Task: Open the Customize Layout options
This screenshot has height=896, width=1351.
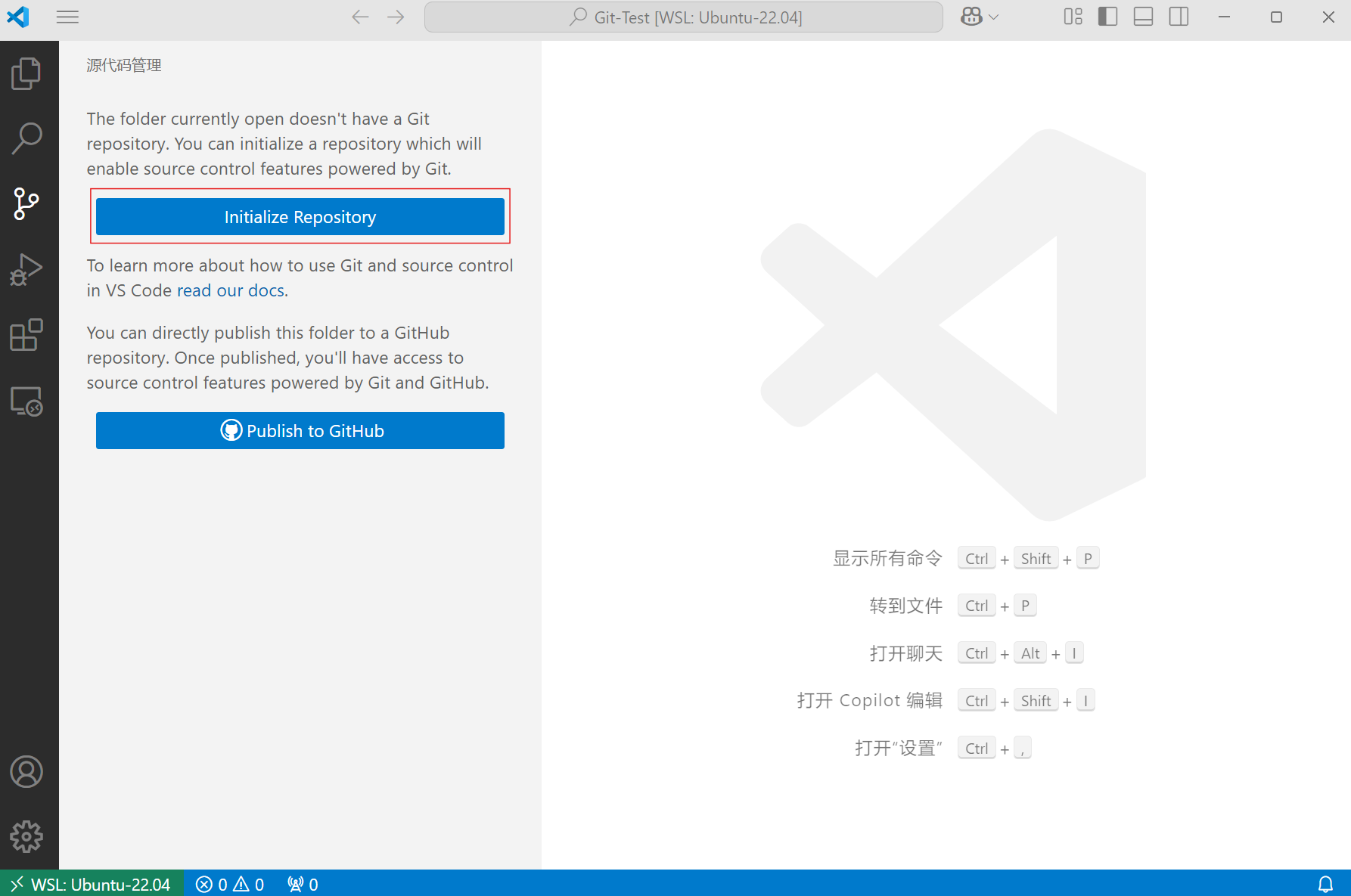Action: [1073, 17]
